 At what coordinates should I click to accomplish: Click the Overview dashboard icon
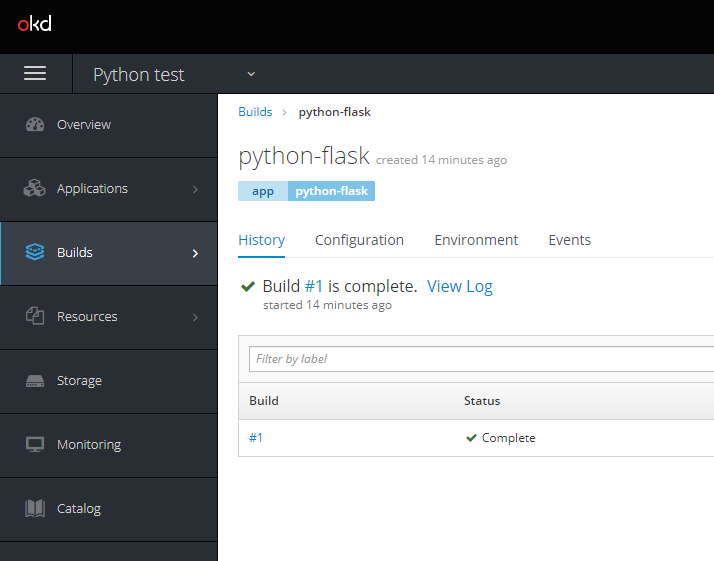pos(35,125)
